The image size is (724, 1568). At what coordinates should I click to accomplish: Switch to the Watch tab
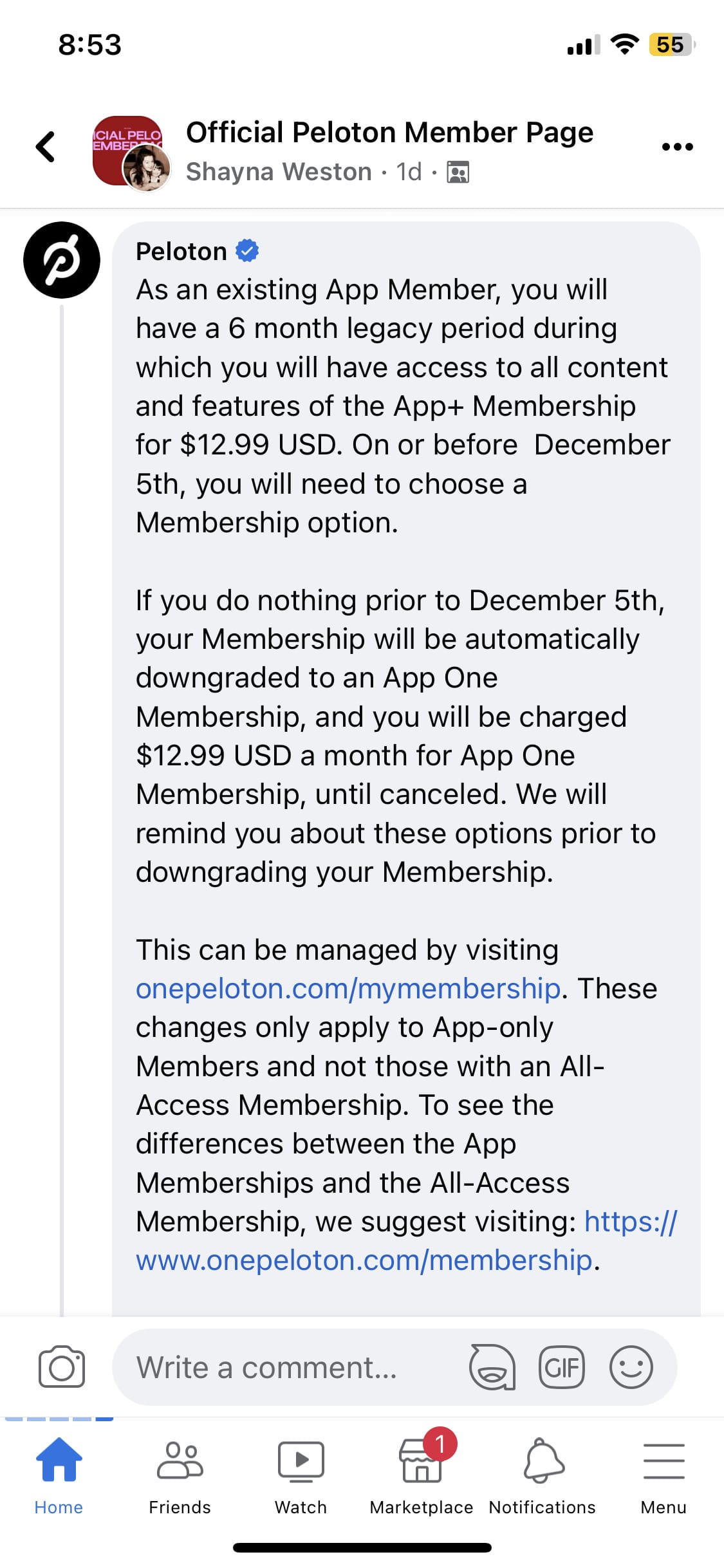(301, 1475)
